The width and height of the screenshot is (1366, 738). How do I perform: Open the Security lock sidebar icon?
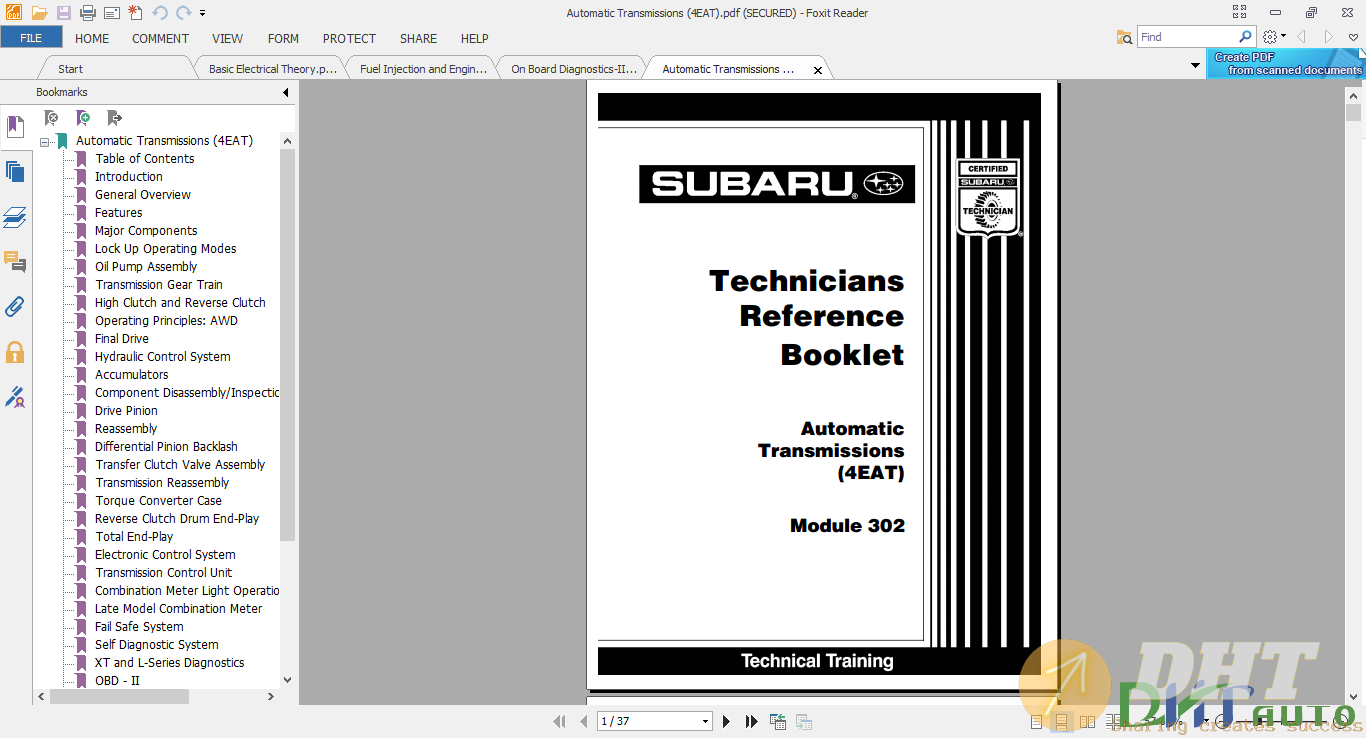click(x=15, y=352)
